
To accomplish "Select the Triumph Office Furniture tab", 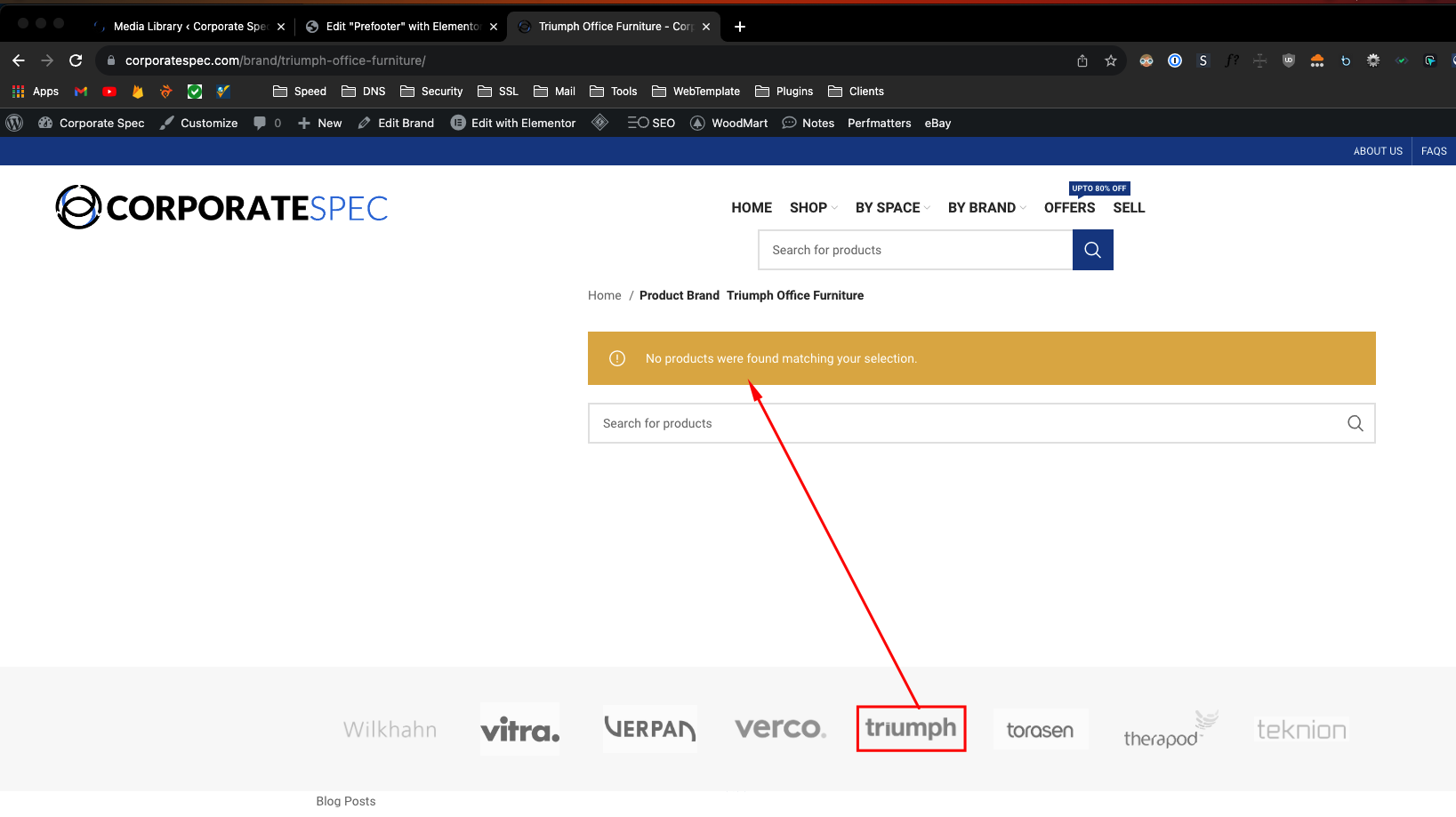I will (614, 27).
